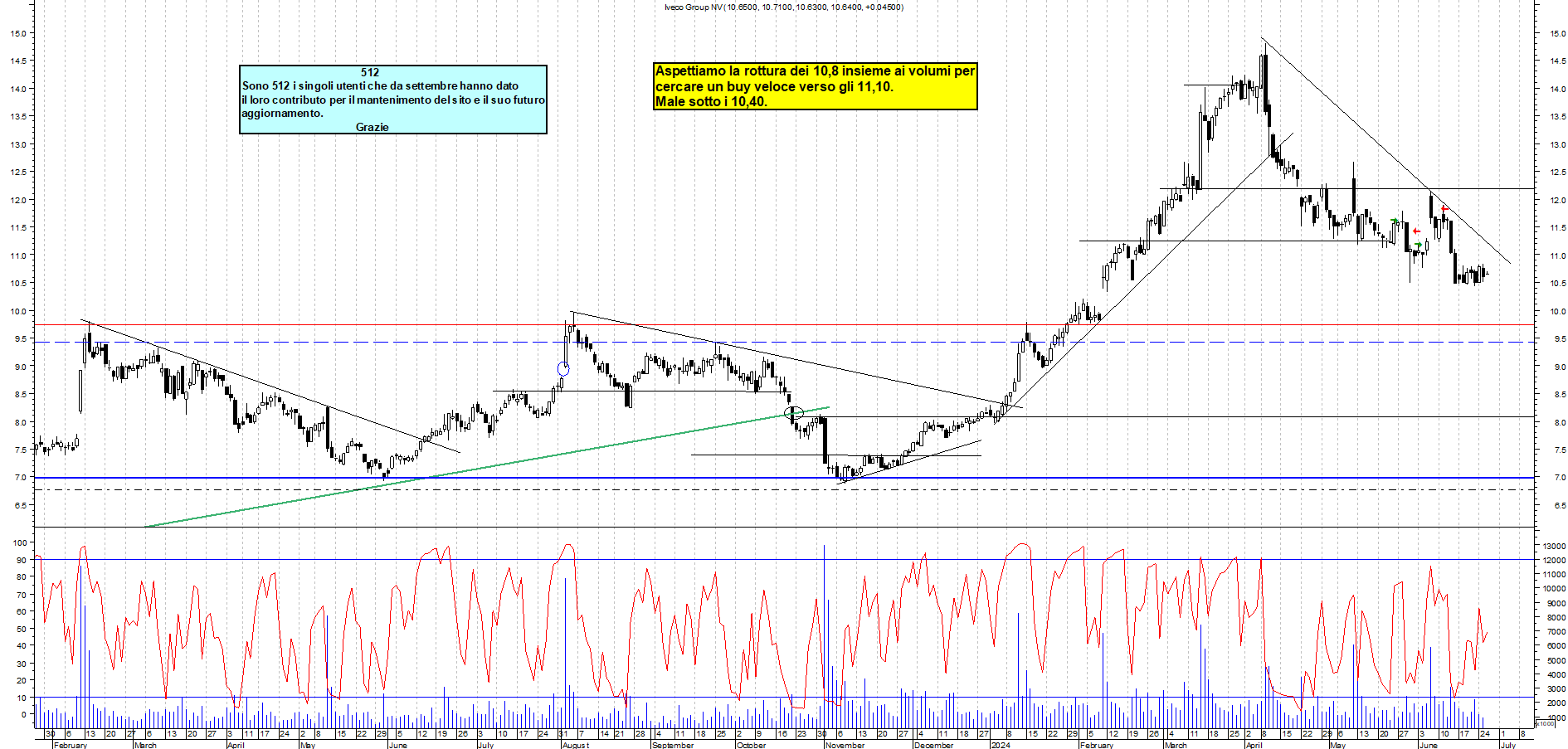The height and width of the screenshot is (749, 1568).
Task: Click the '60' level on the oscillator scale
Action: point(22,611)
